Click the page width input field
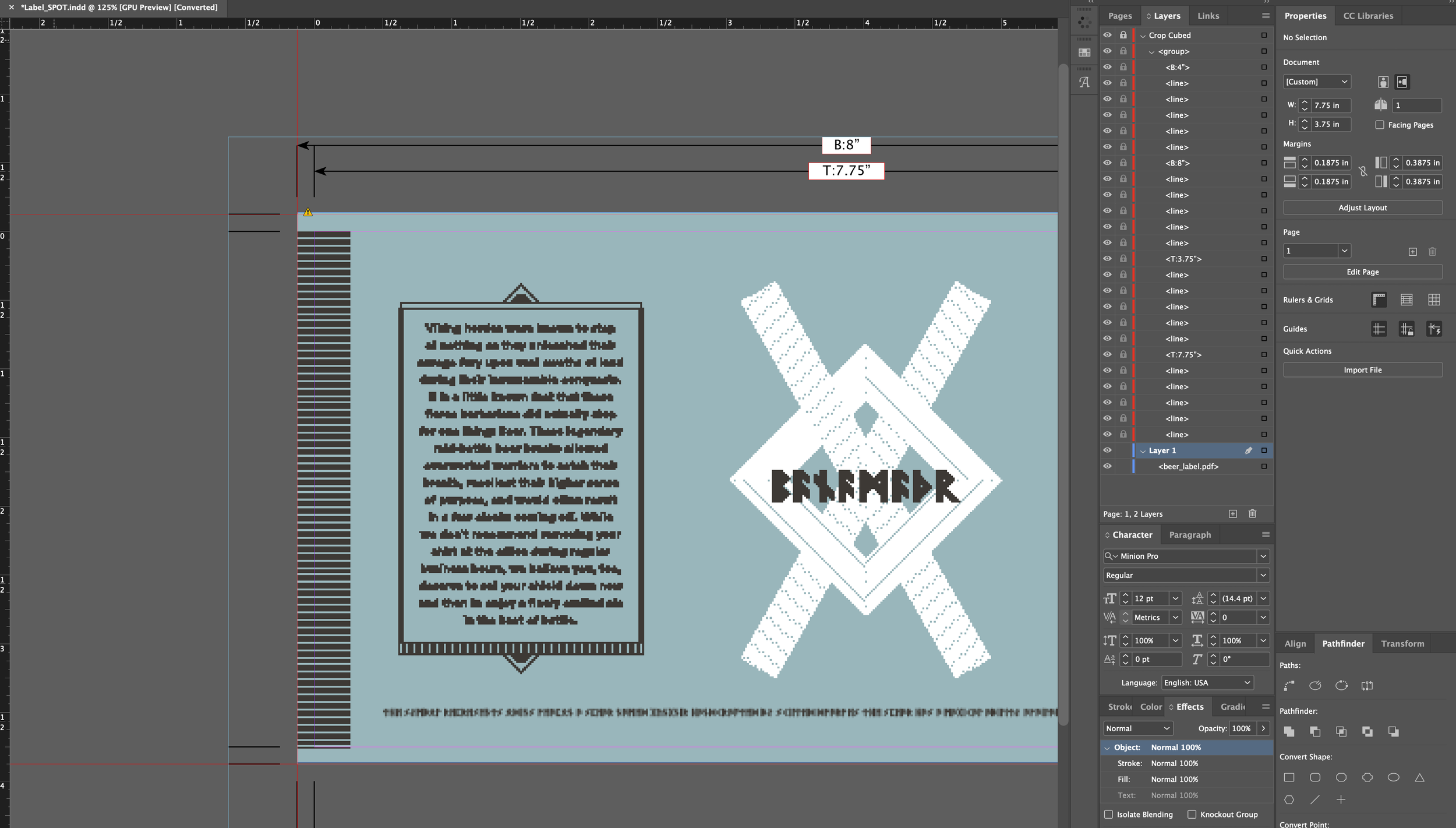Image resolution: width=1456 pixels, height=828 pixels. coord(1330,105)
